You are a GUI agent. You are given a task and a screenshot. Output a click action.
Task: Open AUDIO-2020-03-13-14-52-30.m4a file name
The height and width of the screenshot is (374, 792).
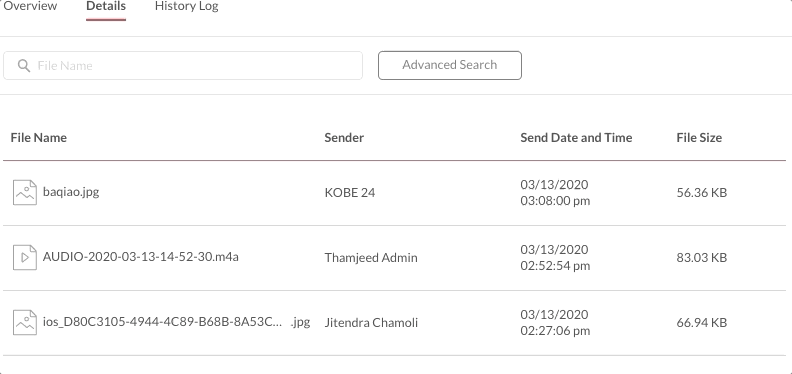click(x=140, y=257)
